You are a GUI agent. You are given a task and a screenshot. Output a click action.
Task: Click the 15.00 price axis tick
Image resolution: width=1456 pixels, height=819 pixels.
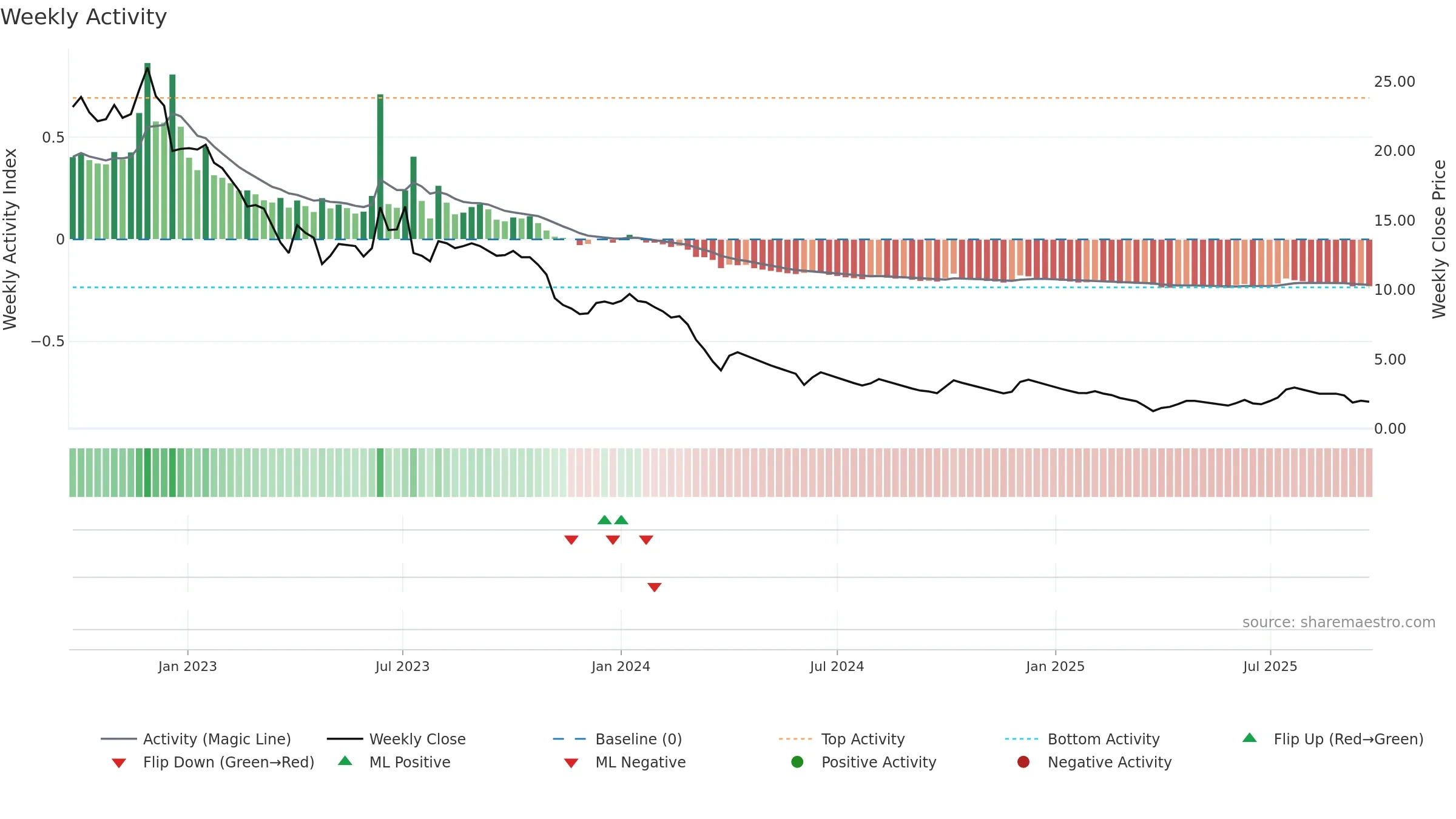pyautogui.click(x=1394, y=220)
